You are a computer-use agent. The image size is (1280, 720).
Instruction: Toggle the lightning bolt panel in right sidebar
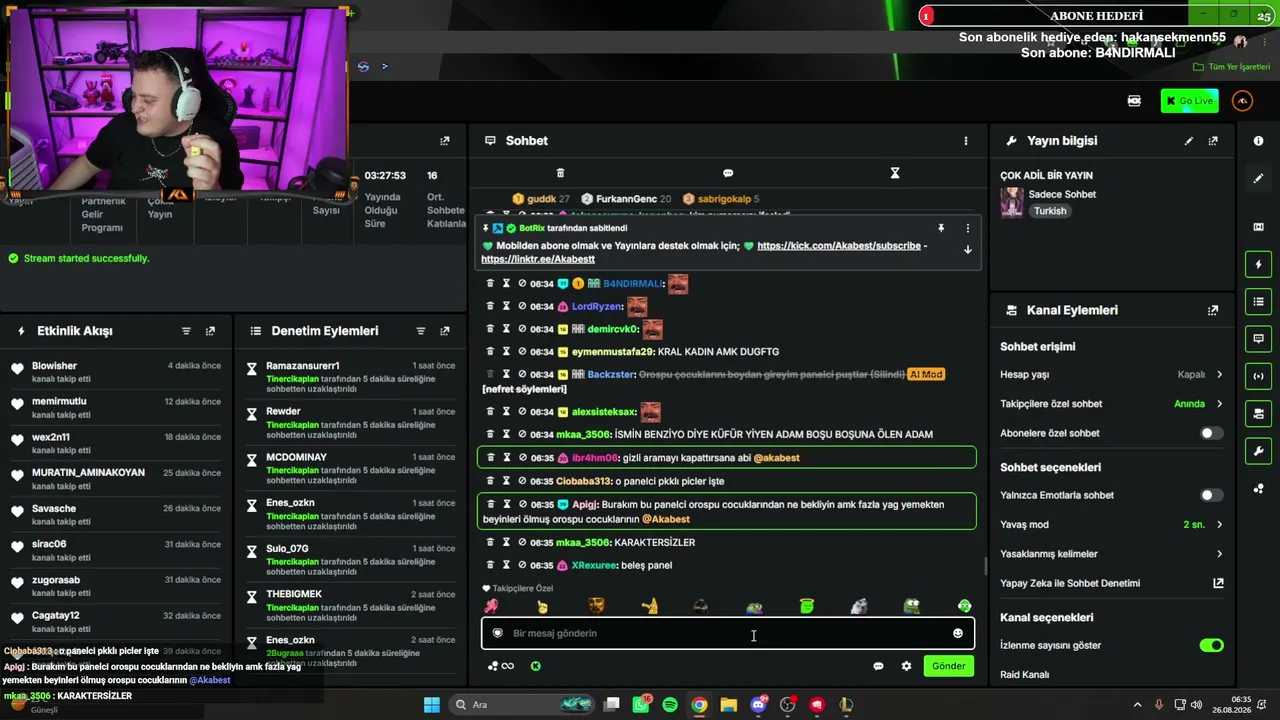coord(1258,264)
